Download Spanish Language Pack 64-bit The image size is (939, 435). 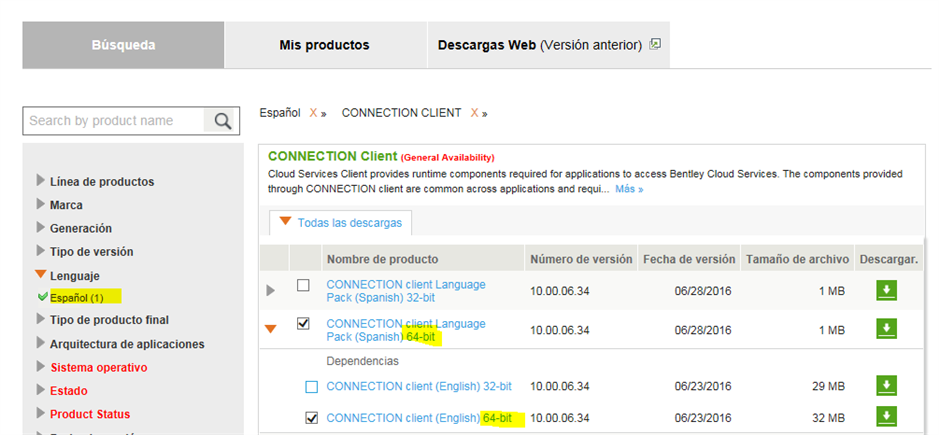(886, 329)
